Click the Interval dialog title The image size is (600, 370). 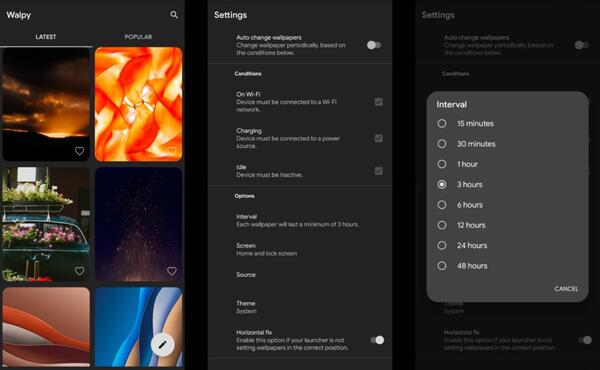452,104
